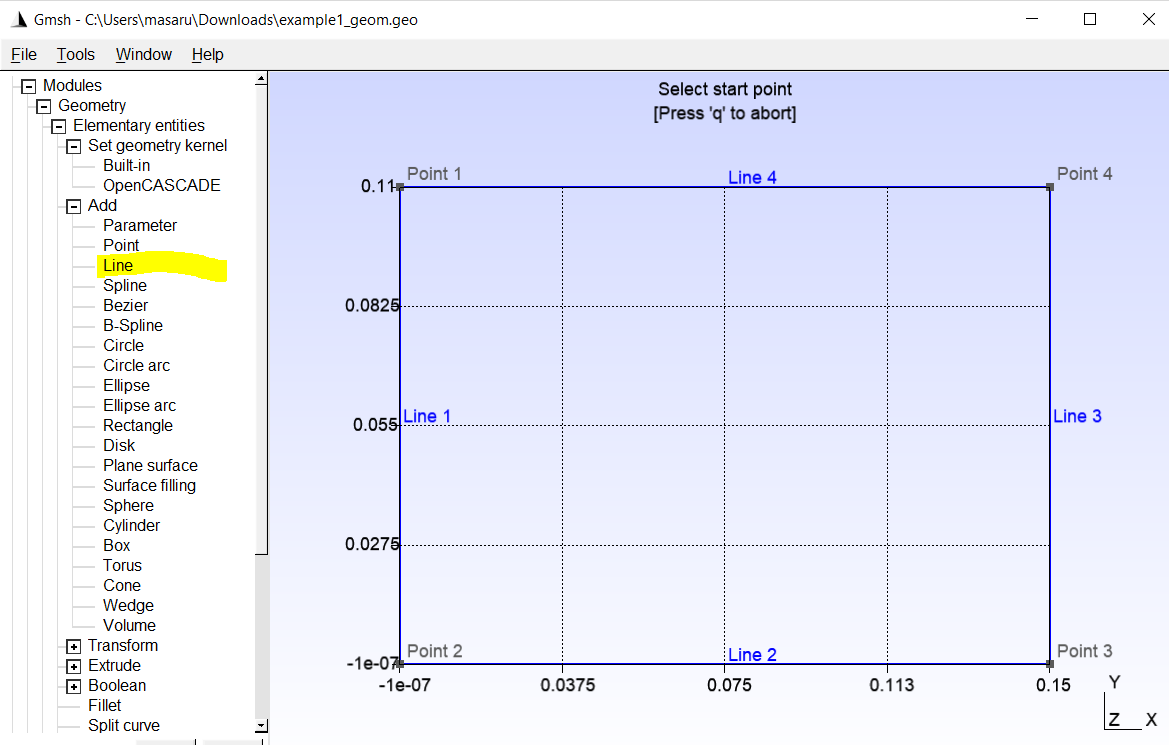This screenshot has width=1169, height=745.
Task: Collapse the Elementary entities node
Action: (x=58, y=126)
